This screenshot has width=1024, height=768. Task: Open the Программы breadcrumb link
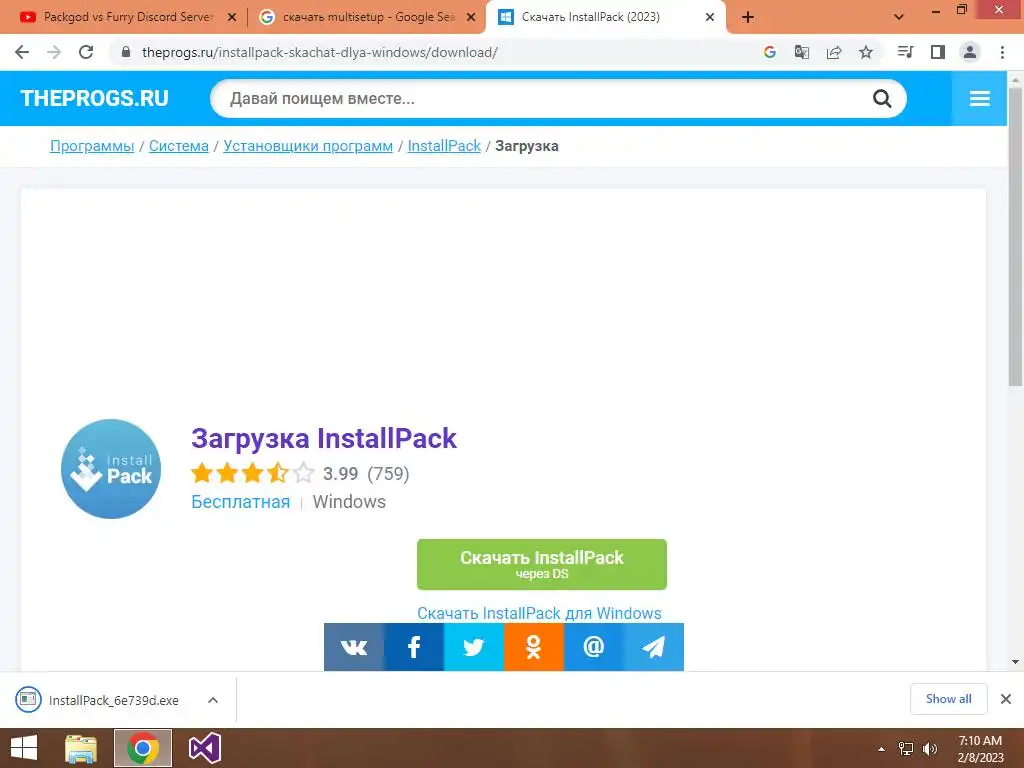[92, 146]
